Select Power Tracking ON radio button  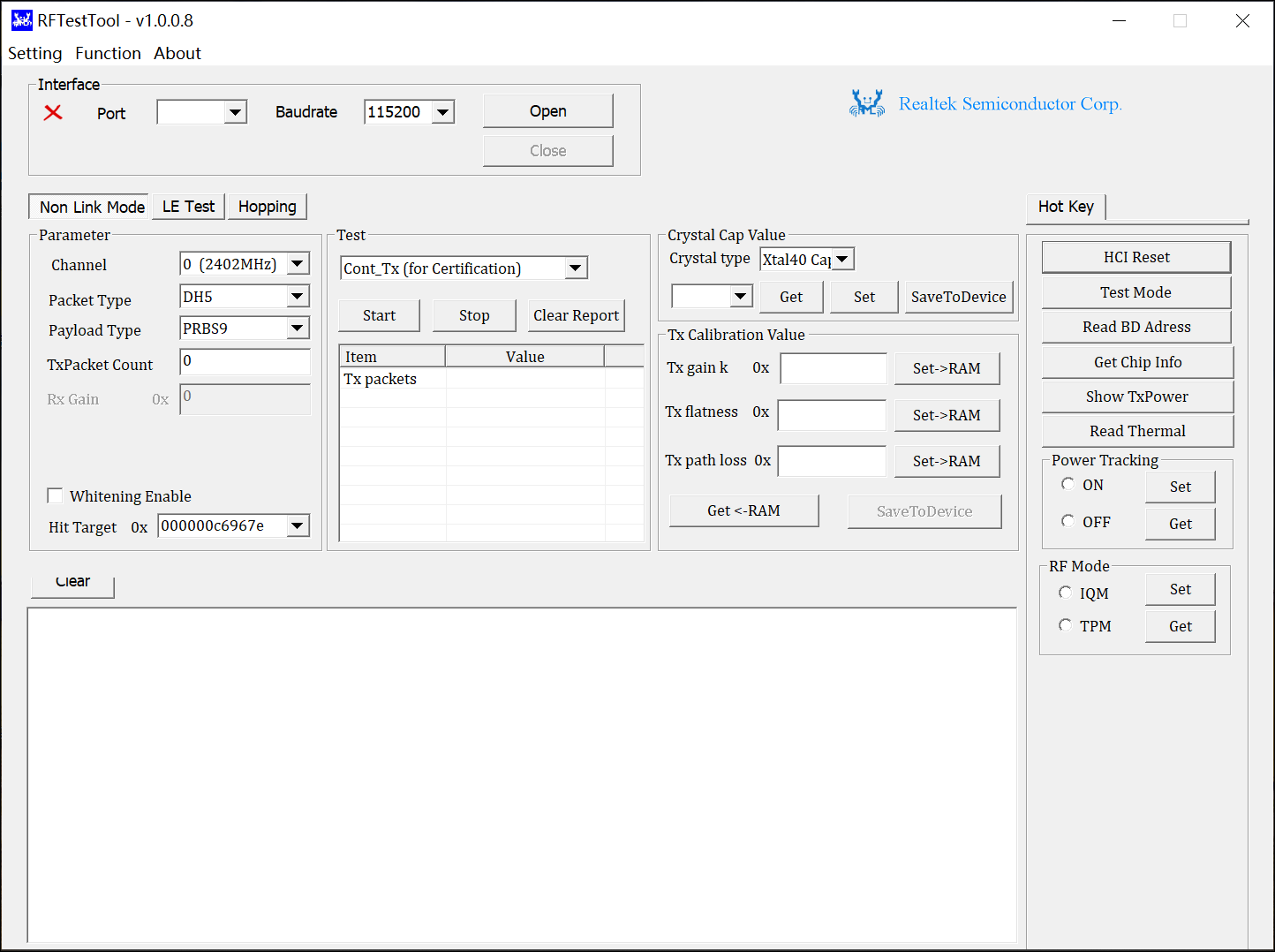pyautogui.click(x=1068, y=484)
